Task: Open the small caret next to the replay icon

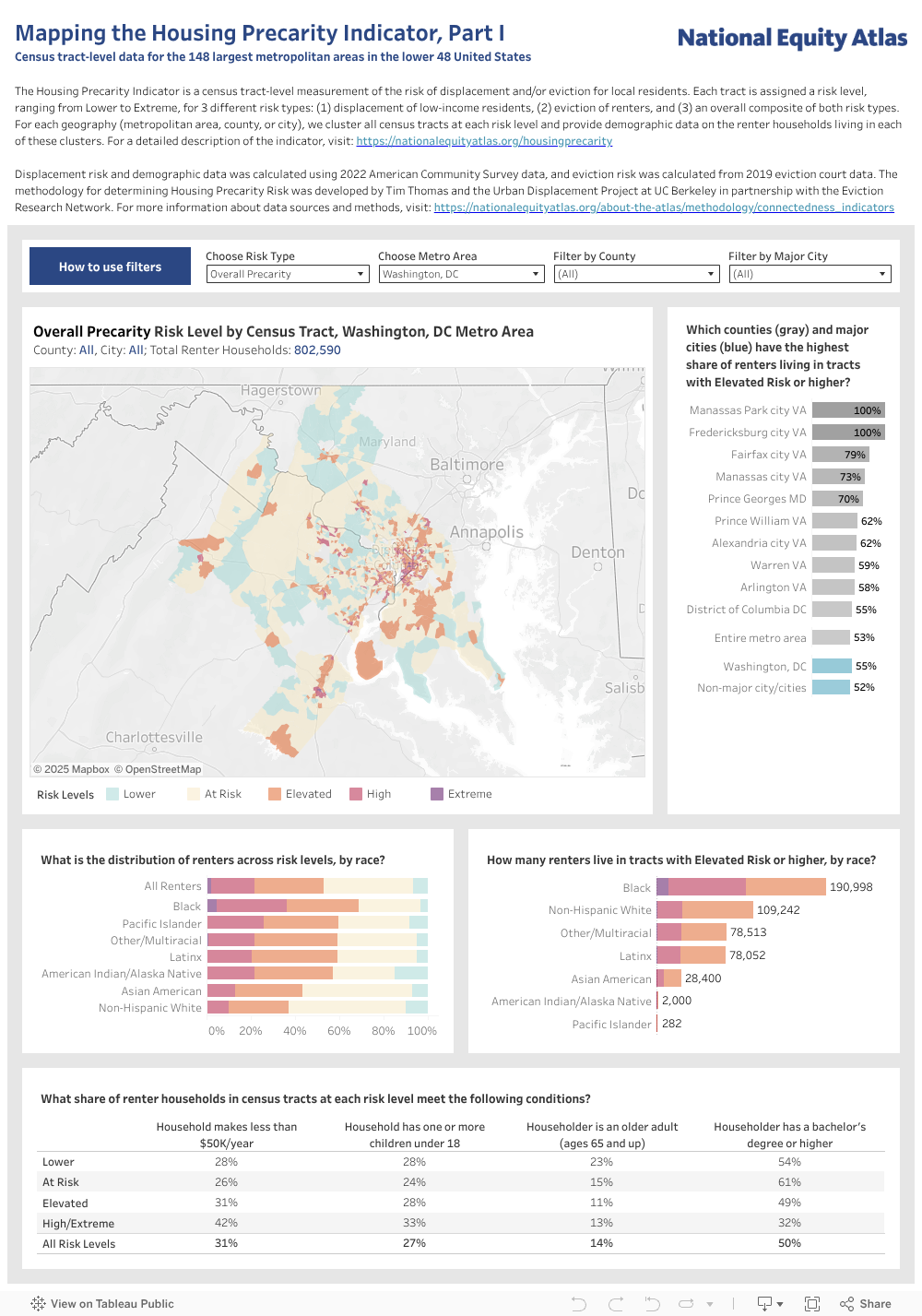Action: pyautogui.click(x=710, y=1304)
